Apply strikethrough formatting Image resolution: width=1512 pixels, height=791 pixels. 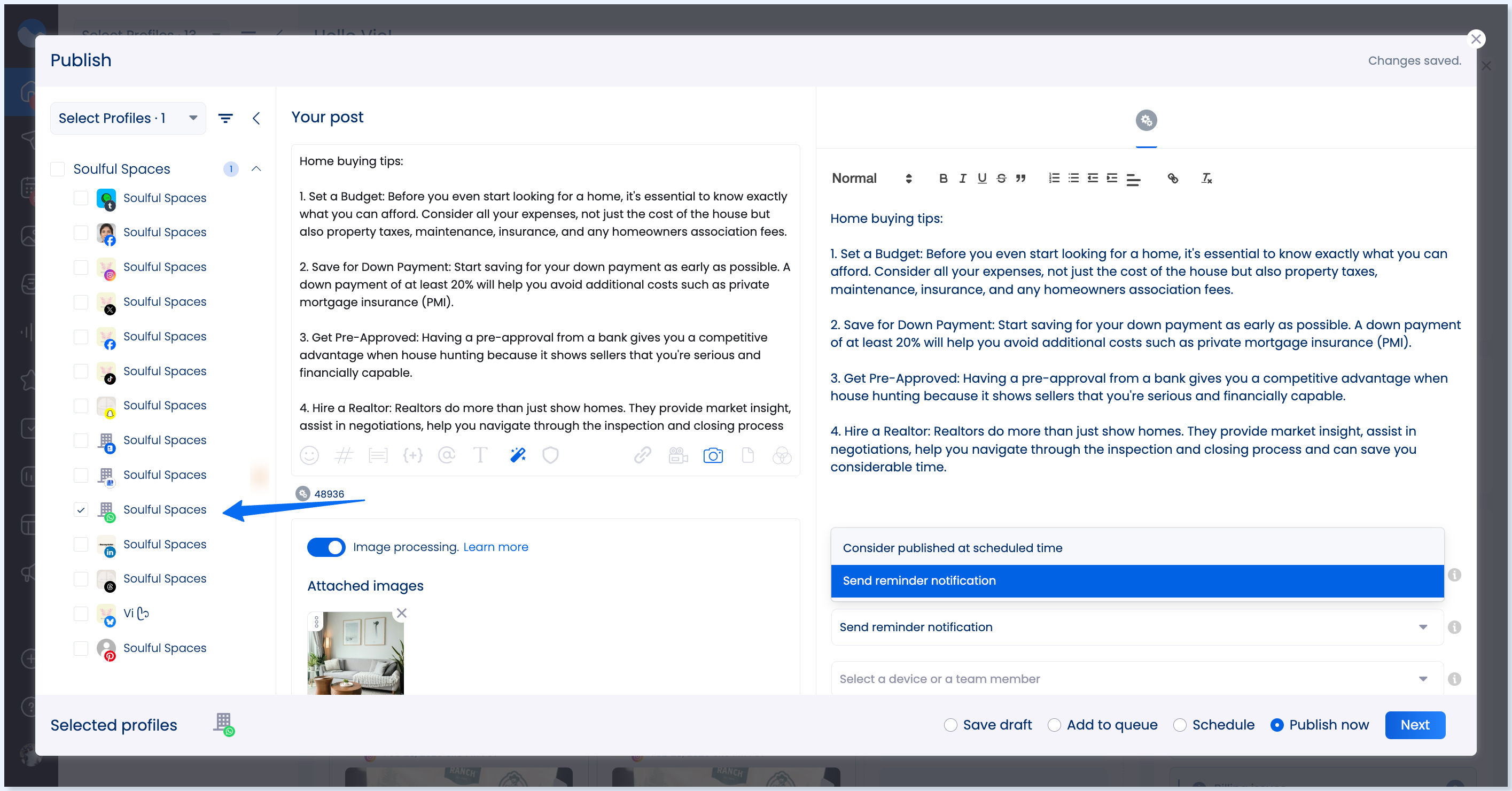pyautogui.click(x=1001, y=178)
